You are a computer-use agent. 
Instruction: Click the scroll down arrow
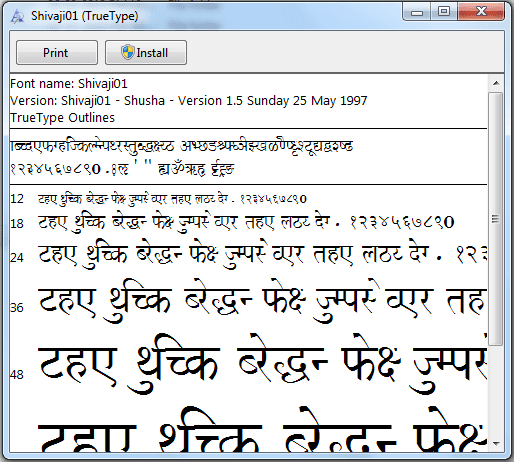(496, 444)
